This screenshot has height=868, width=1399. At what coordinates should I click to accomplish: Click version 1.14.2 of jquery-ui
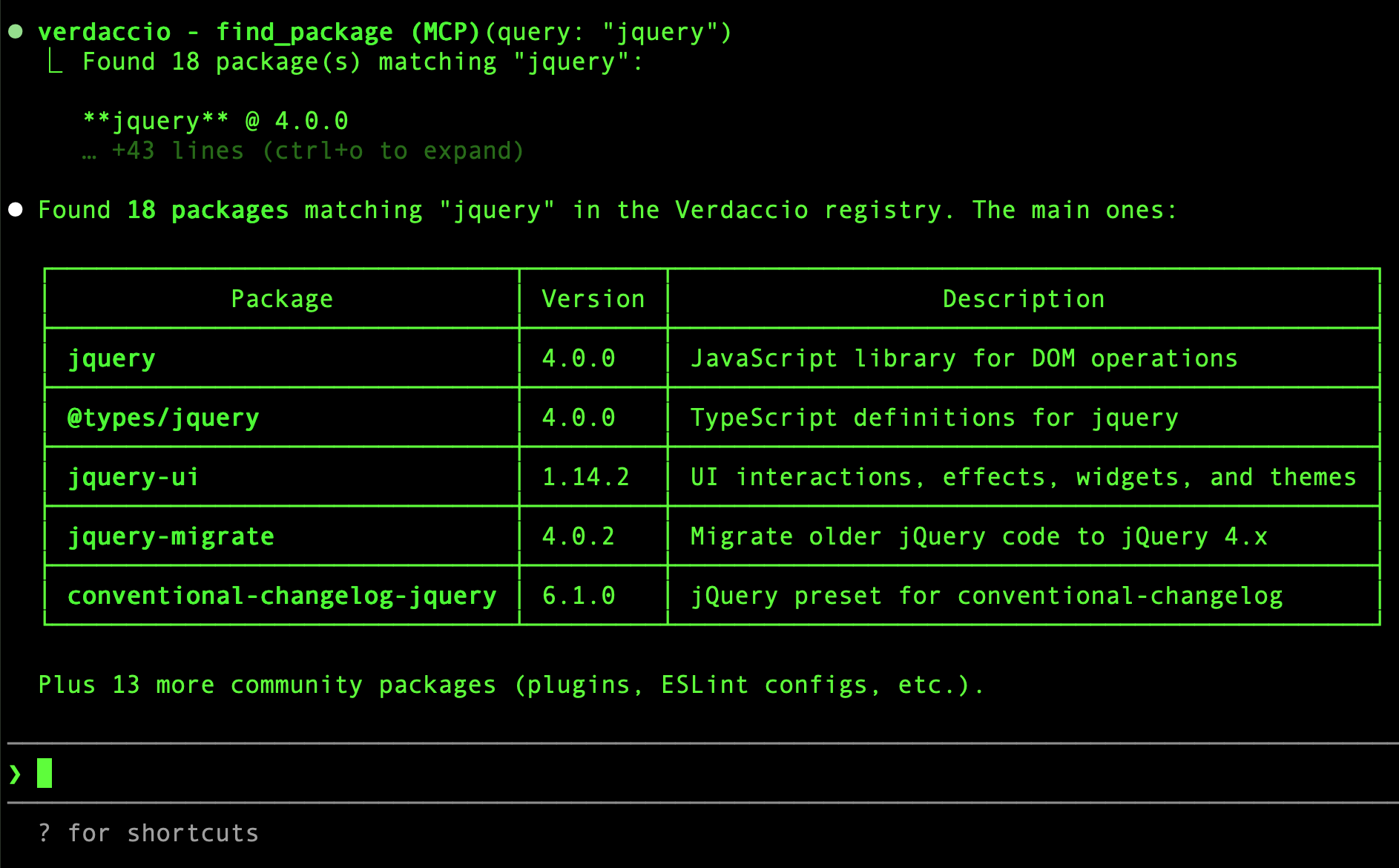tap(586, 477)
